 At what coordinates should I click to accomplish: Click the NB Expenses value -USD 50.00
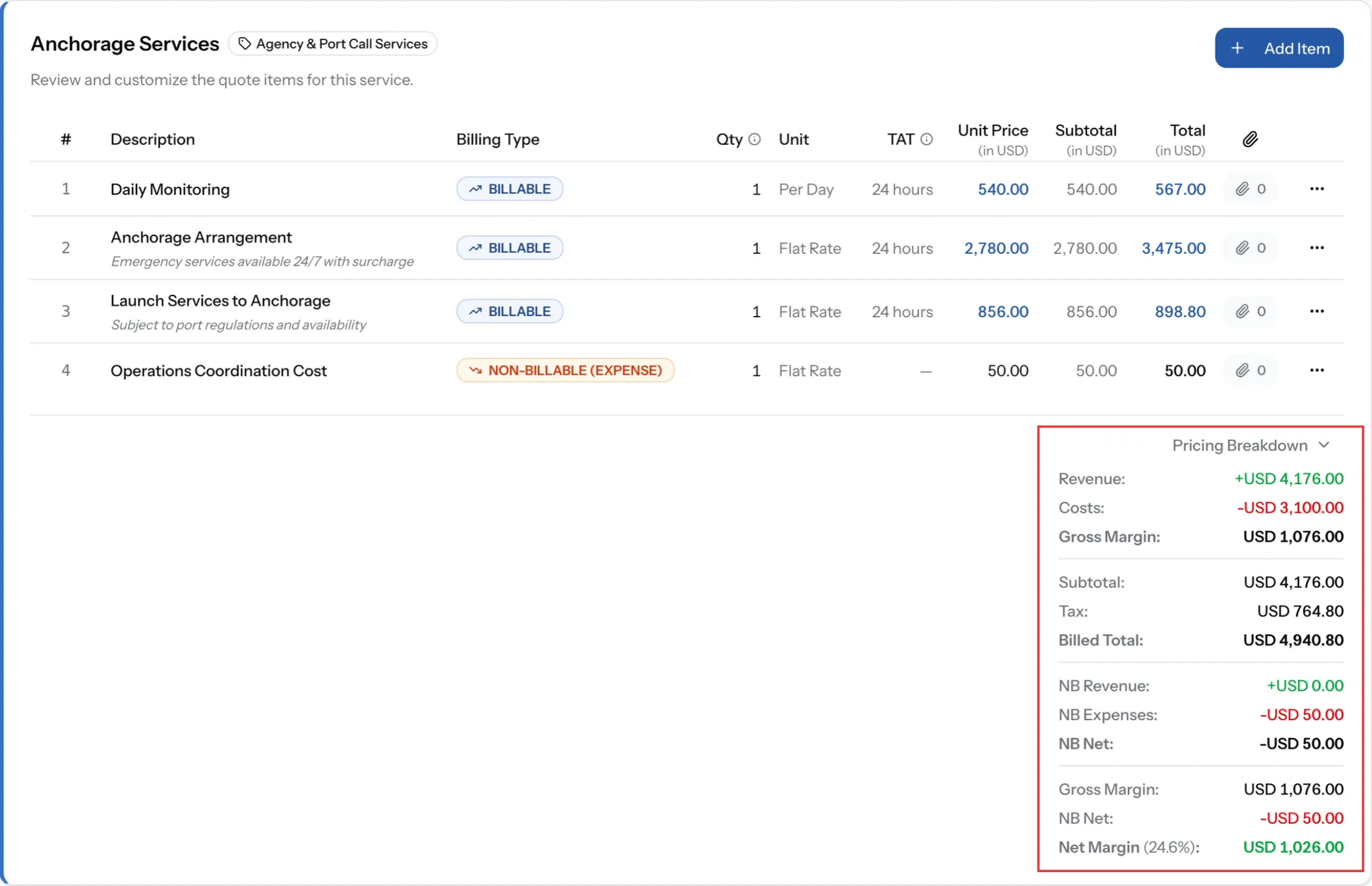pos(1301,715)
